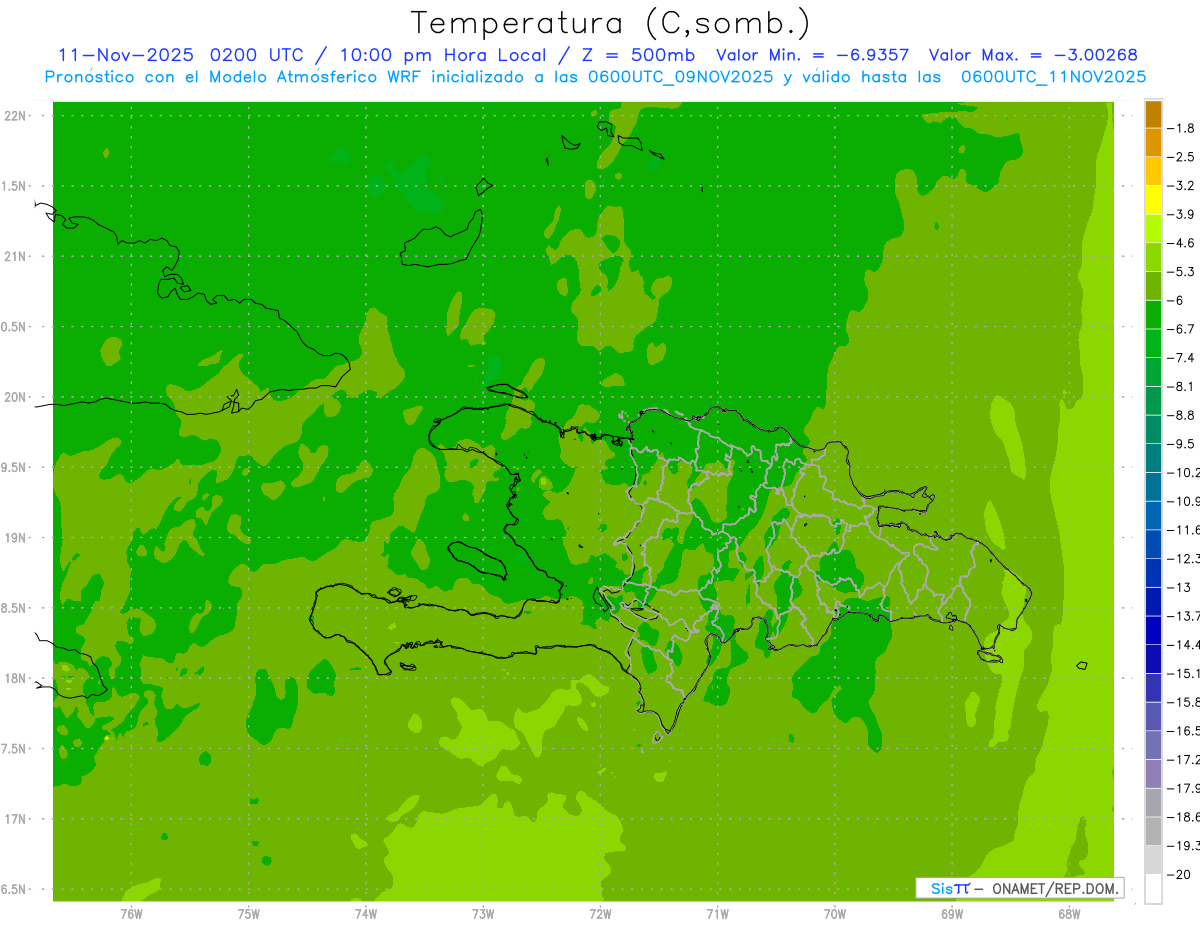Click the "72W" longitude axis label
Viewport: 1200px width, 927px height.
click(x=601, y=914)
